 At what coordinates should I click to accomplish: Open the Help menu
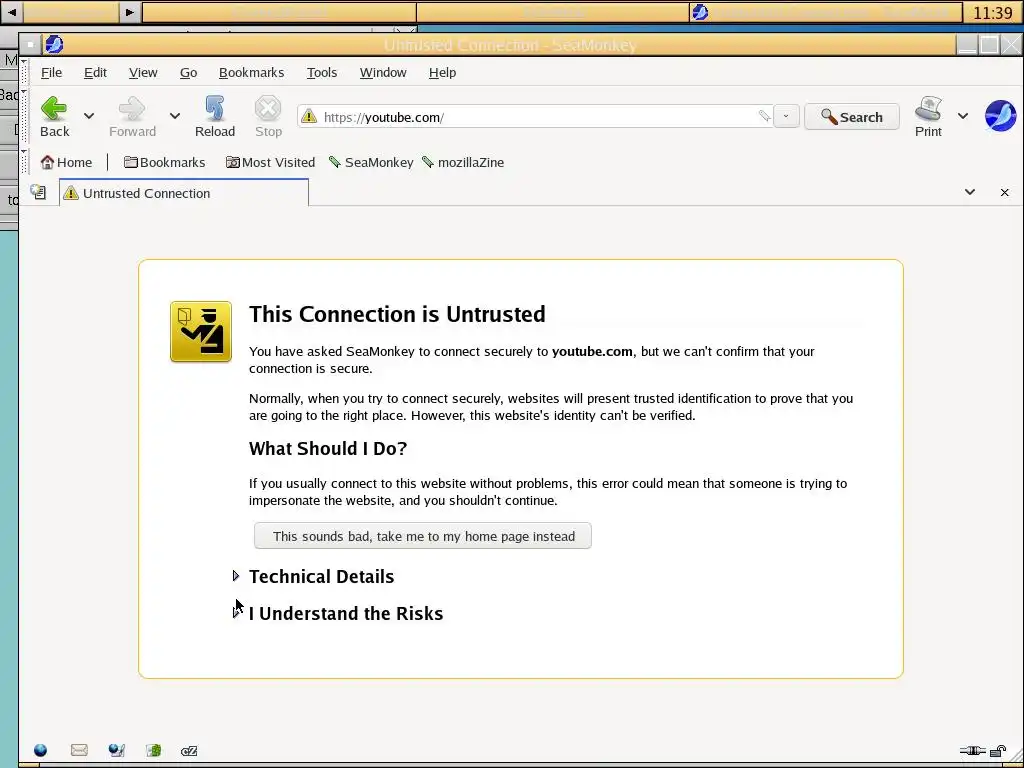click(442, 72)
